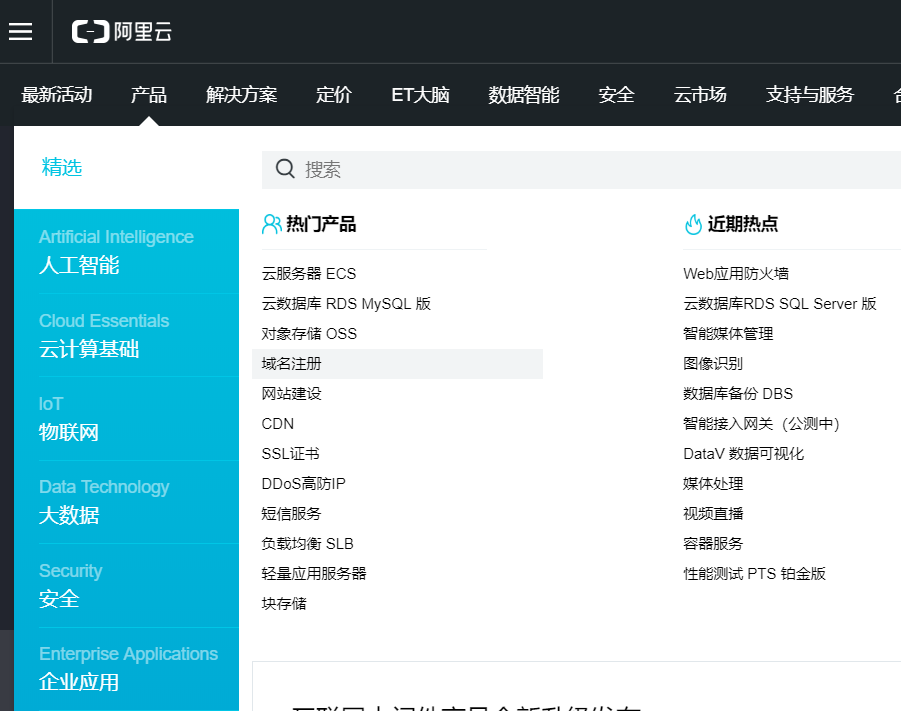Viewport: 901px width, 711px height.
Task: Open the 最新活动 nav item
Action: click(56, 95)
